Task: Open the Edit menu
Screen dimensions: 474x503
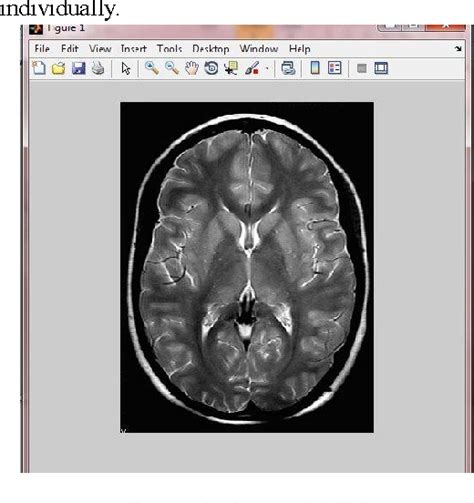Action: tap(70, 49)
